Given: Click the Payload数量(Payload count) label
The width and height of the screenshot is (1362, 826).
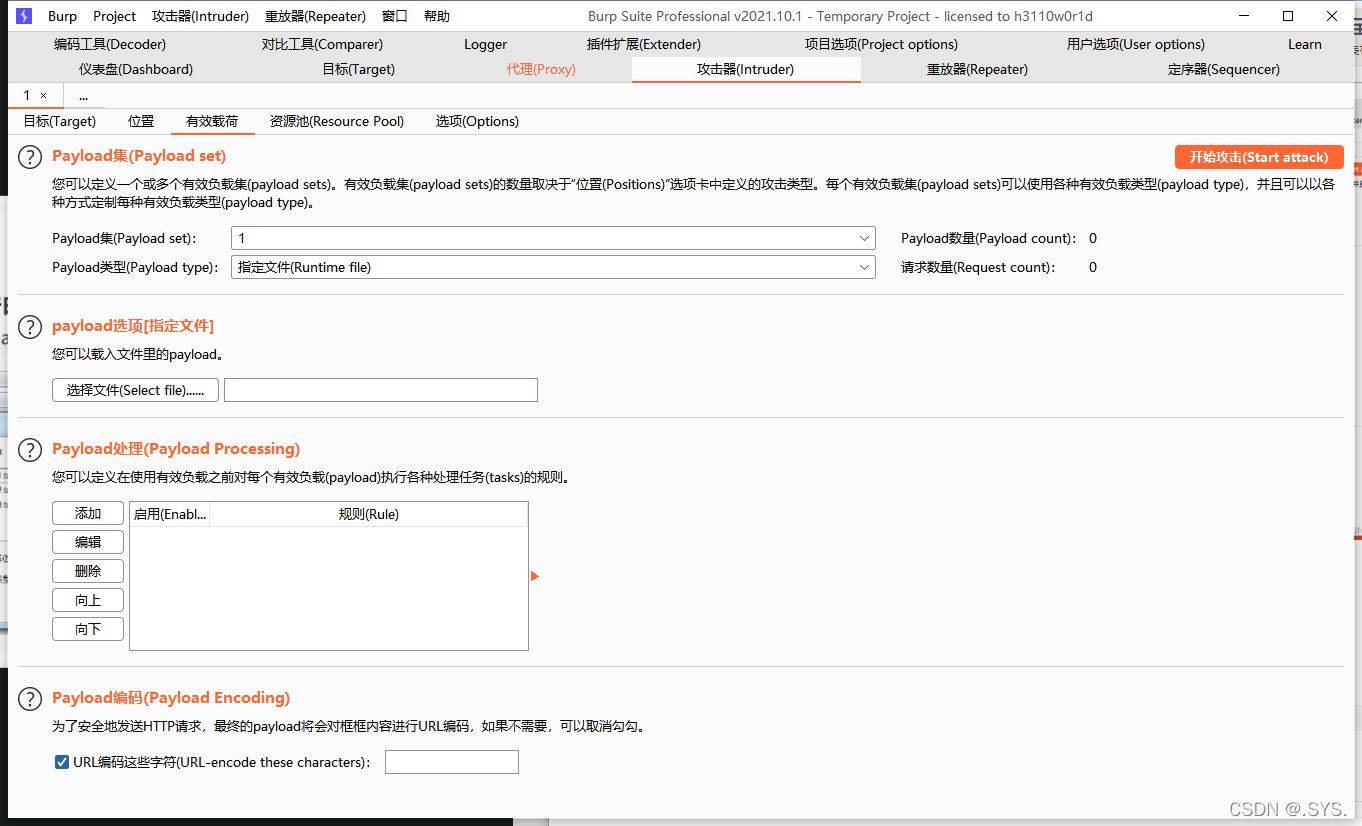Looking at the screenshot, I should click(988, 238).
